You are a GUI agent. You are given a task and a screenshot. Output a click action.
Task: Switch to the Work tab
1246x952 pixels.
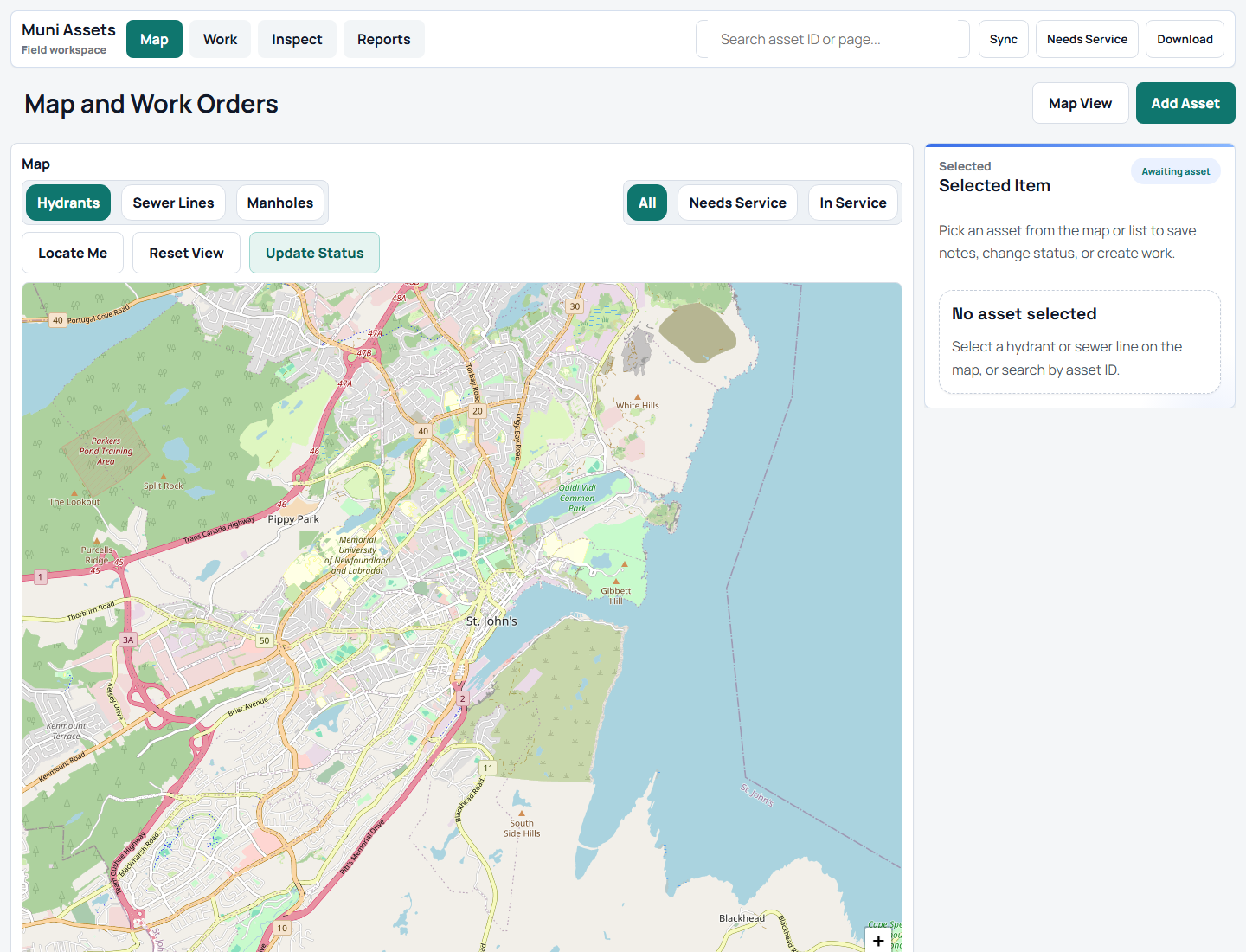coord(220,39)
